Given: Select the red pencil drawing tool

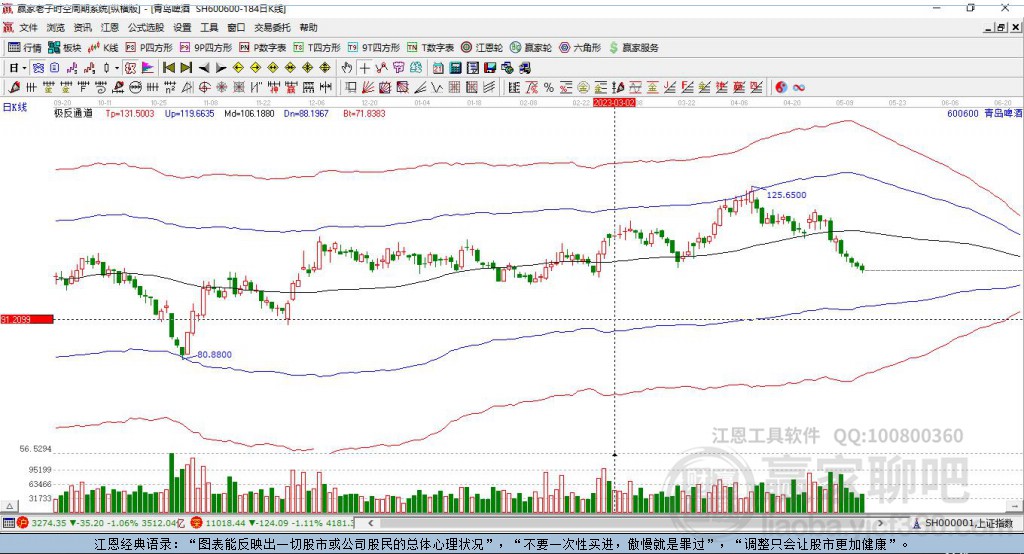Looking at the screenshot, I should pos(14,88).
